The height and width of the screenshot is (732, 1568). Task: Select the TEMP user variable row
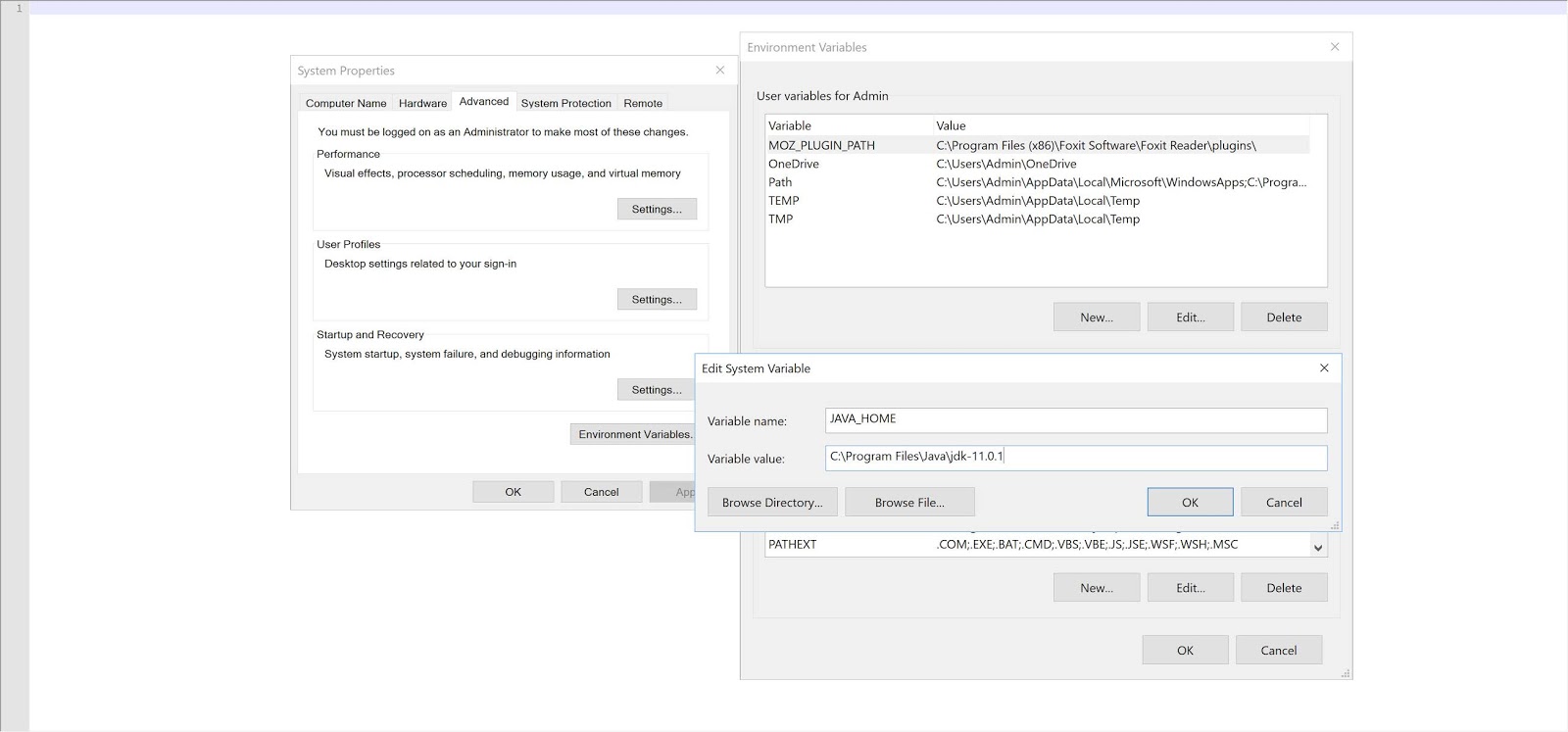(x=1038, y=201)
